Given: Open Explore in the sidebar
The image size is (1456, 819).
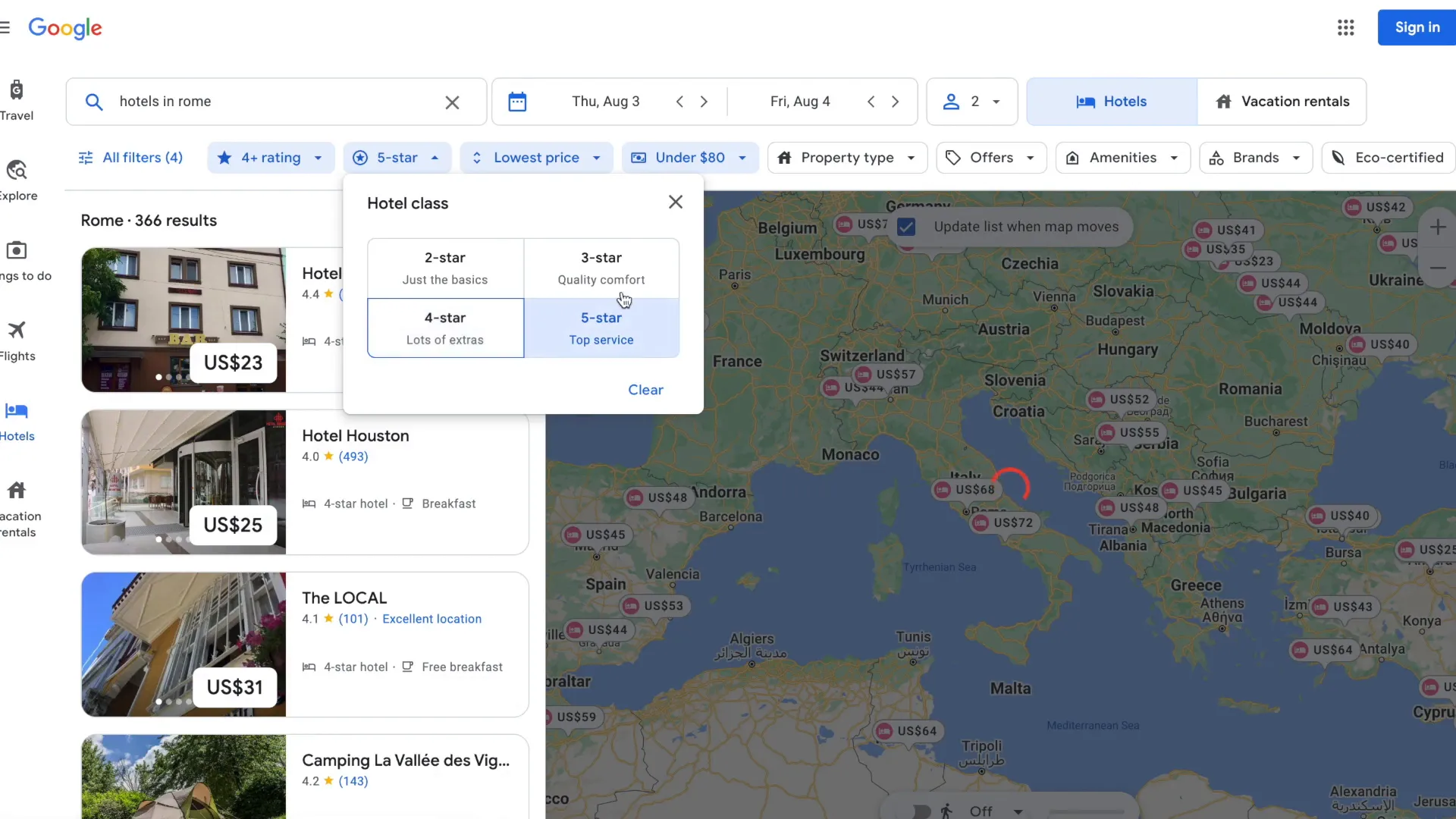Looking at the screenshot, I should coord(17,180).
